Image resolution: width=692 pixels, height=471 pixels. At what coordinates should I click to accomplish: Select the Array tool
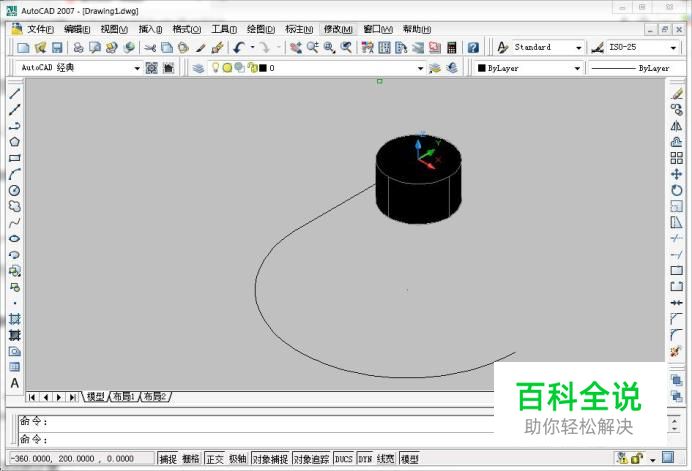point(677,158)
